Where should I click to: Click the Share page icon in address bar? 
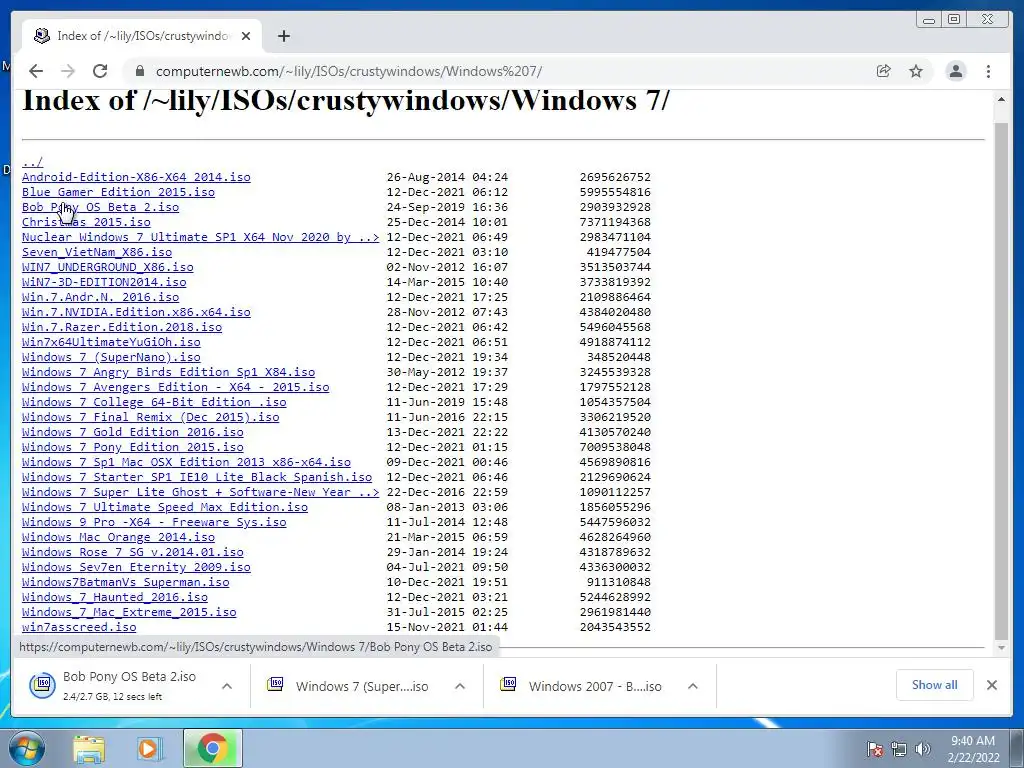(x=884, y=71)
